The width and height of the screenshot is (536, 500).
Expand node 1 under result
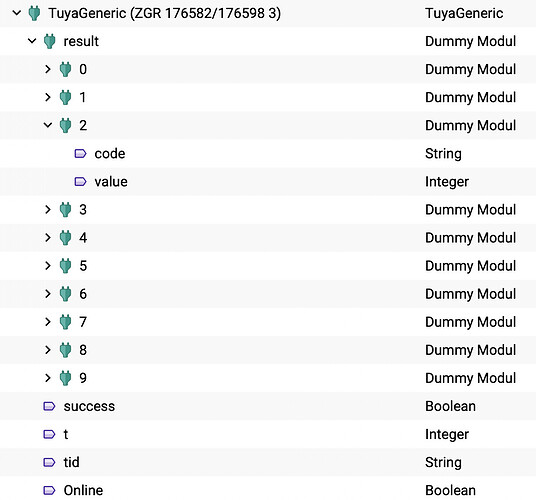coord(48,97)
